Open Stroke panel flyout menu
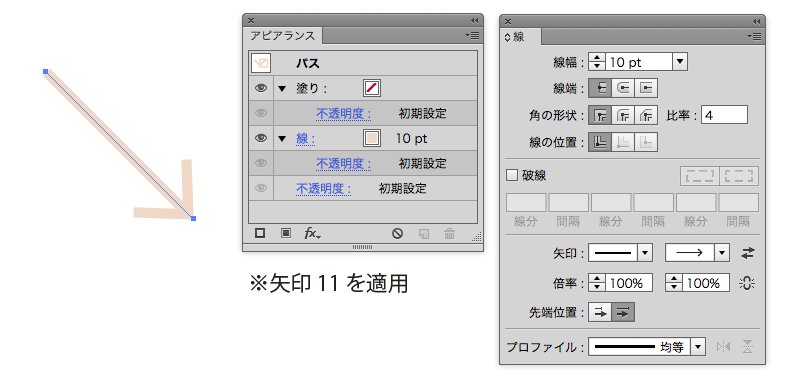The width and height of the screenshot is (801, 386). tap(754, 36)
